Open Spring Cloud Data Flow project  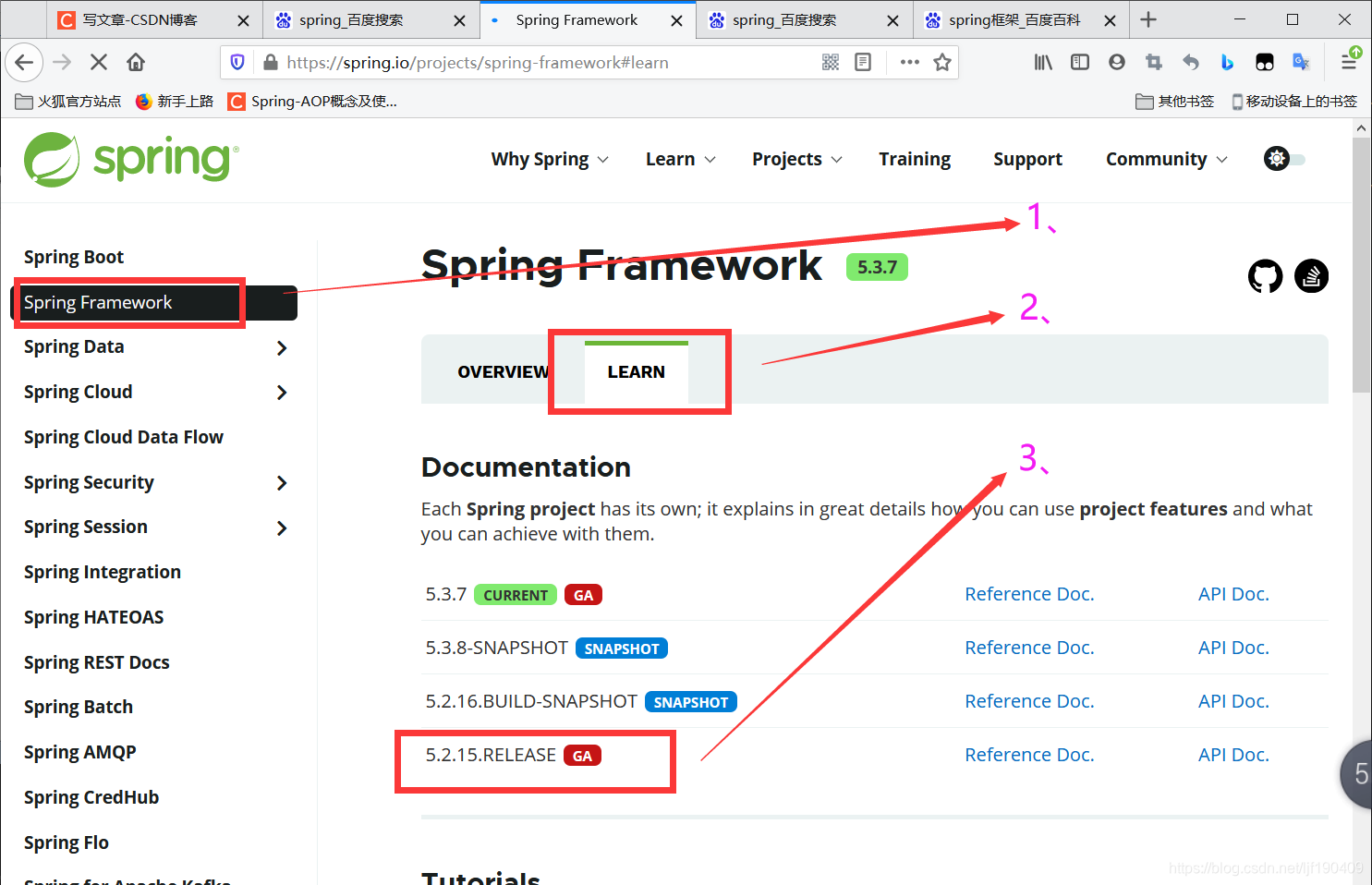[x=124, y=437]
